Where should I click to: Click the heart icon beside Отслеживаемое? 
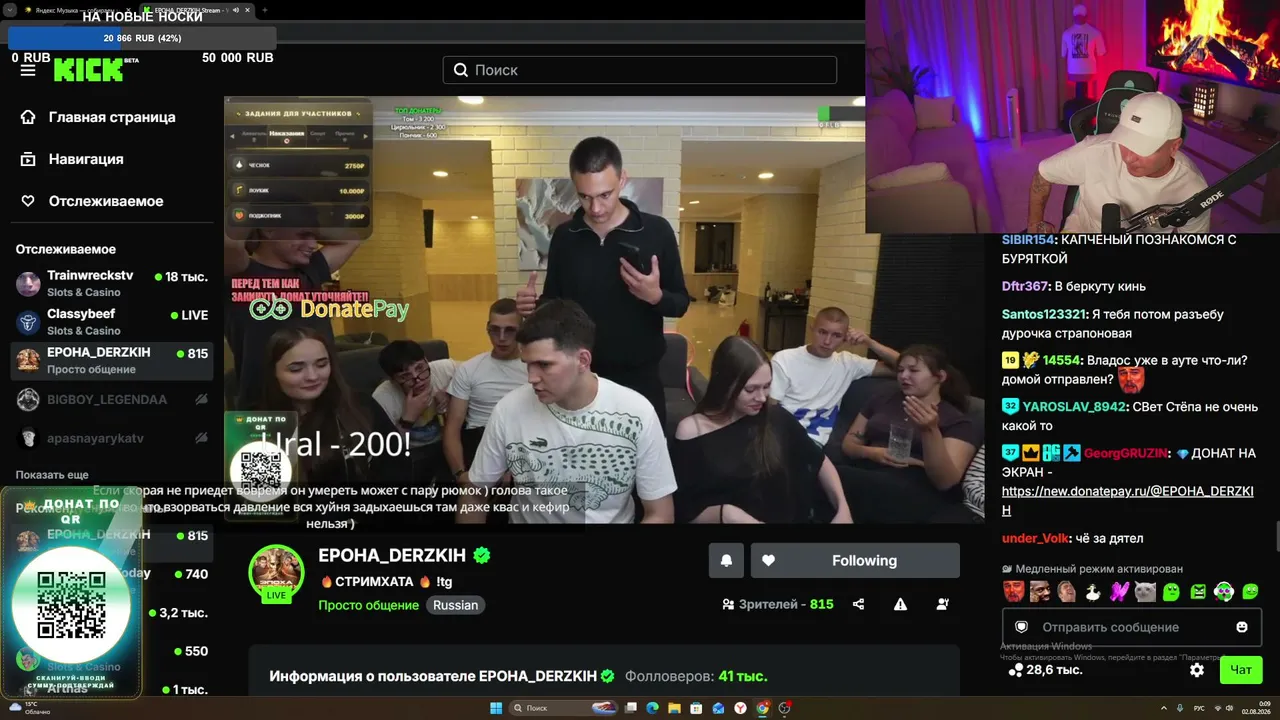[x=29, y=201]
